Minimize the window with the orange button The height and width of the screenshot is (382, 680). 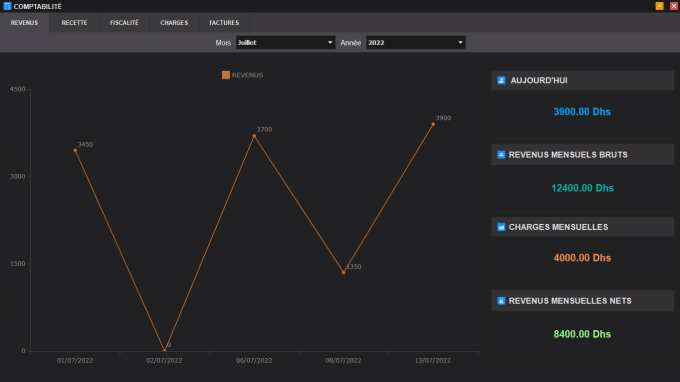point(660,6)
